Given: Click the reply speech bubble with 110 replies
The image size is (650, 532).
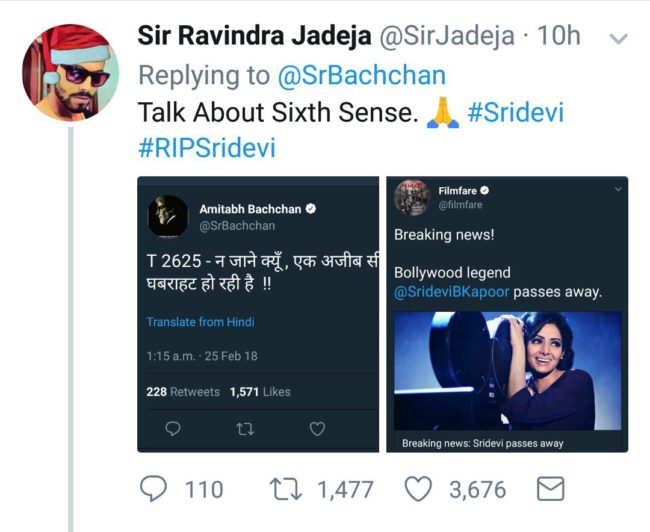Looking at the screenshot, I should pos(152,490).
